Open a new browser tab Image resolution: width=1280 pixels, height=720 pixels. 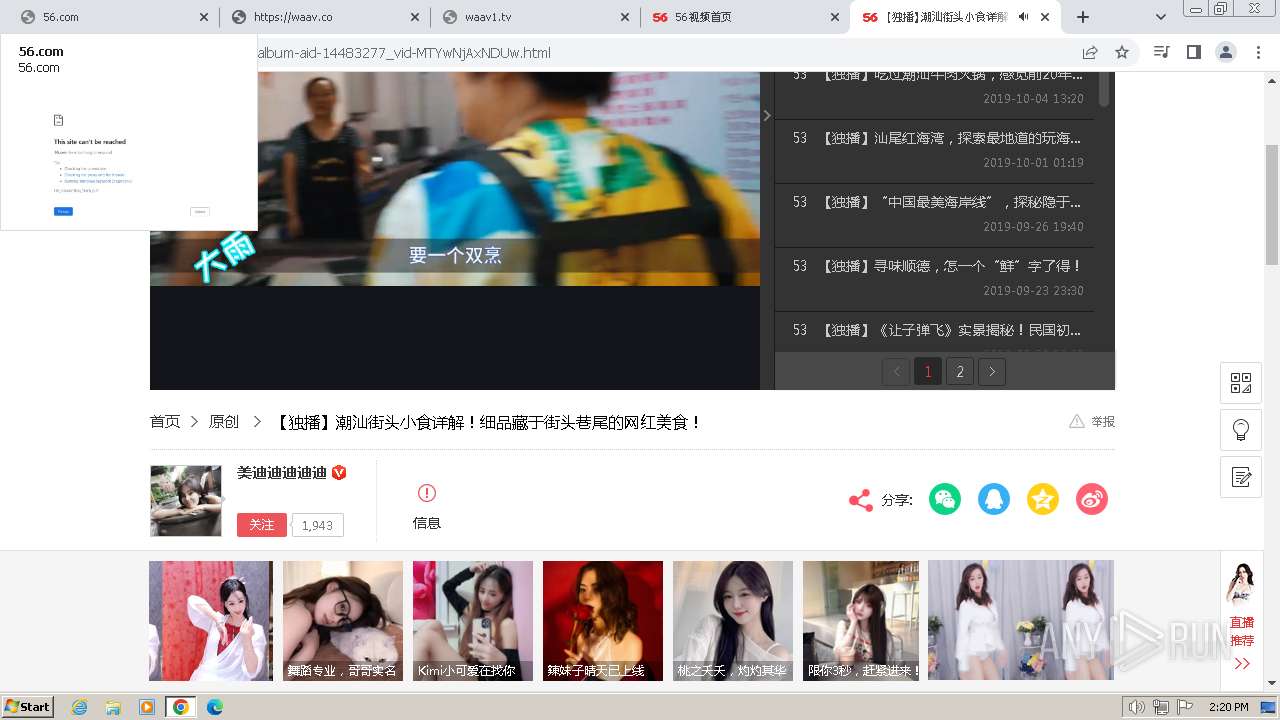(x=1082, y=17)
